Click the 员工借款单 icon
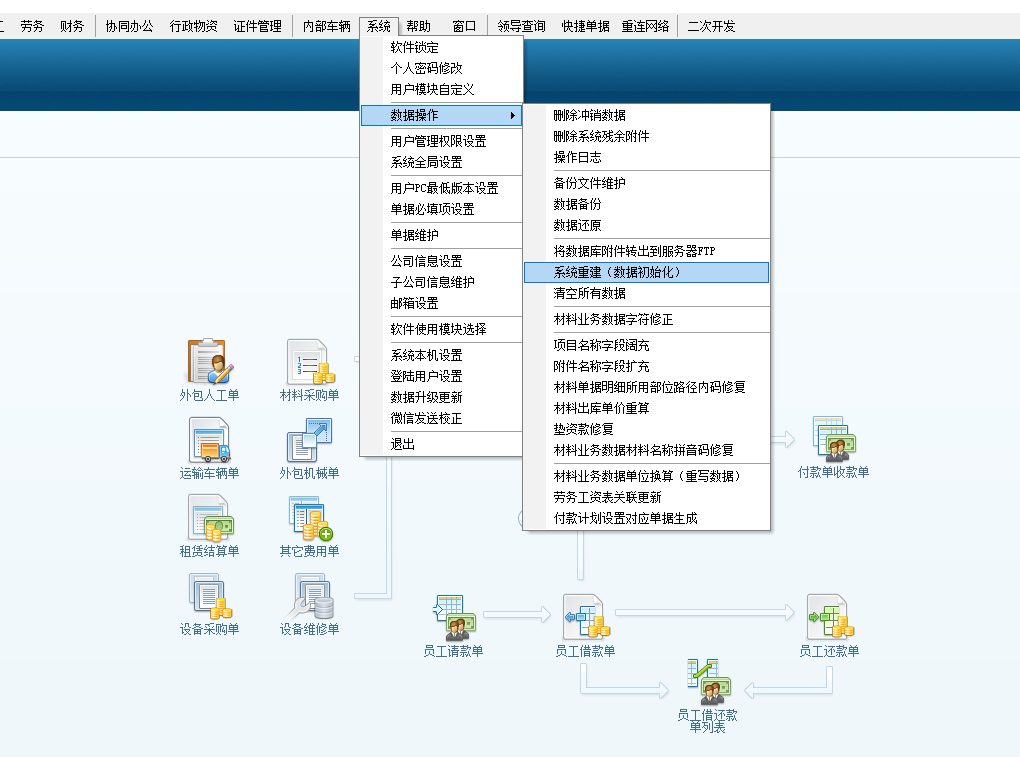Viewport: 1020px width, 757px height. [585, 618]
